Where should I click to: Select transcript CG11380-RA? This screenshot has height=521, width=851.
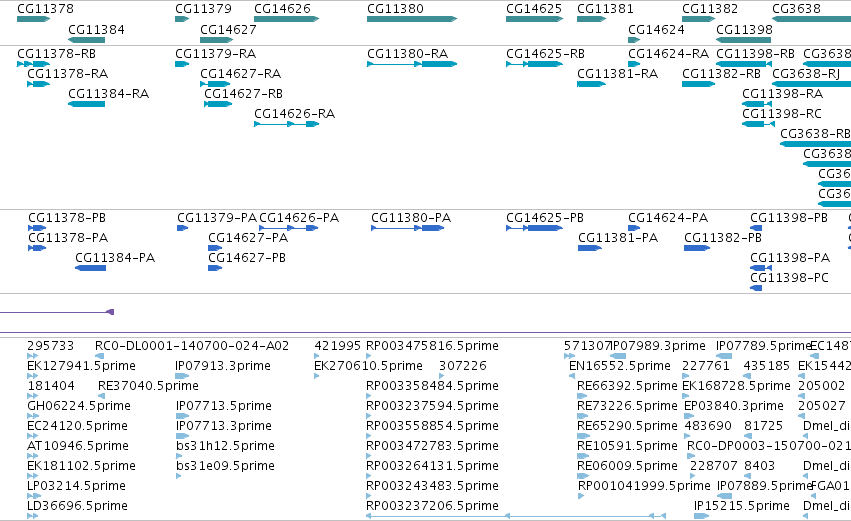(x=408, y=54)
